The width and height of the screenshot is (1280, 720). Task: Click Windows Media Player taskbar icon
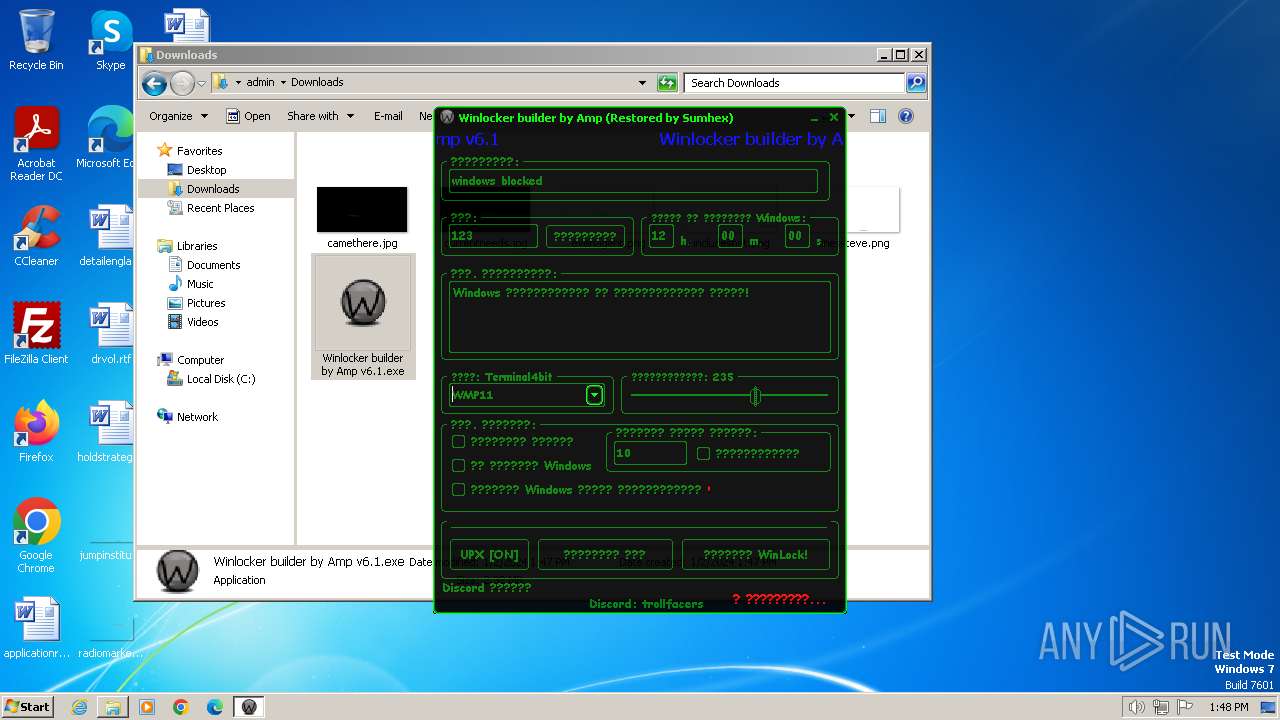(147, 707)
